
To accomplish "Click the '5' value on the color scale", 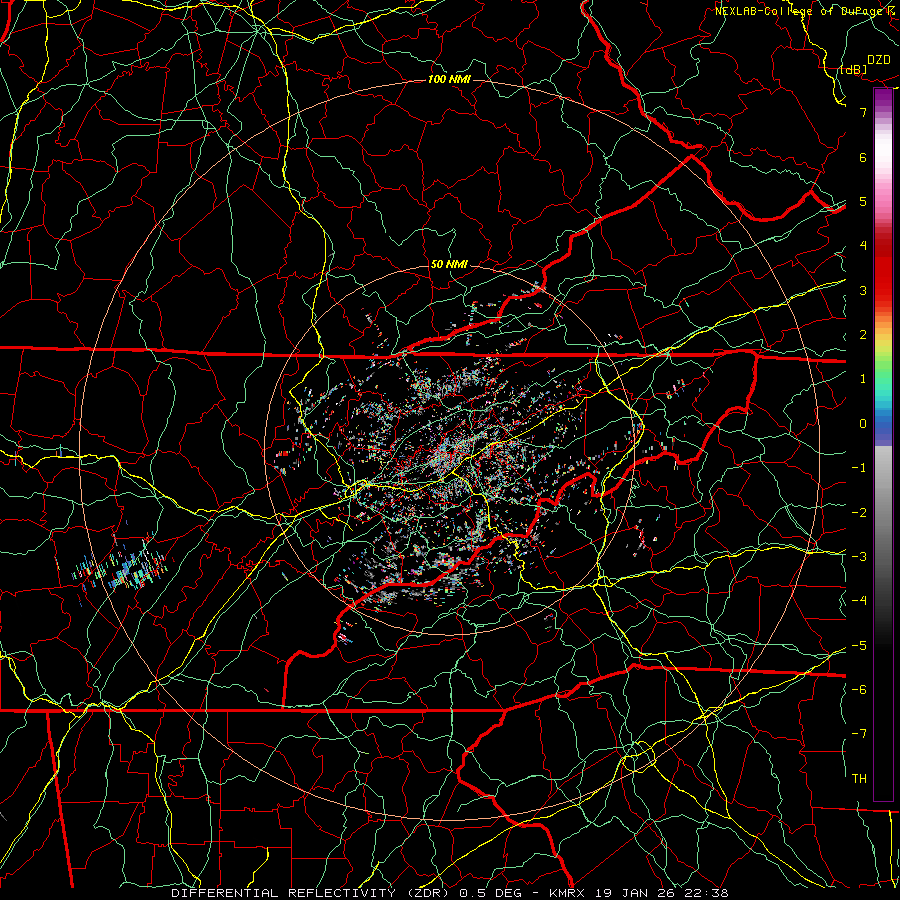I will coord(863,201).
